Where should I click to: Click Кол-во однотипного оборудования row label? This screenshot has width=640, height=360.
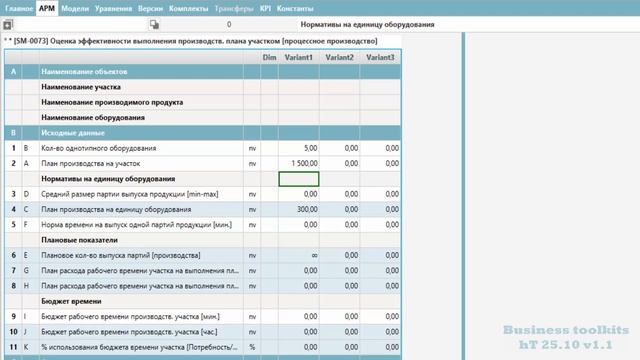[x=99, y=148]
